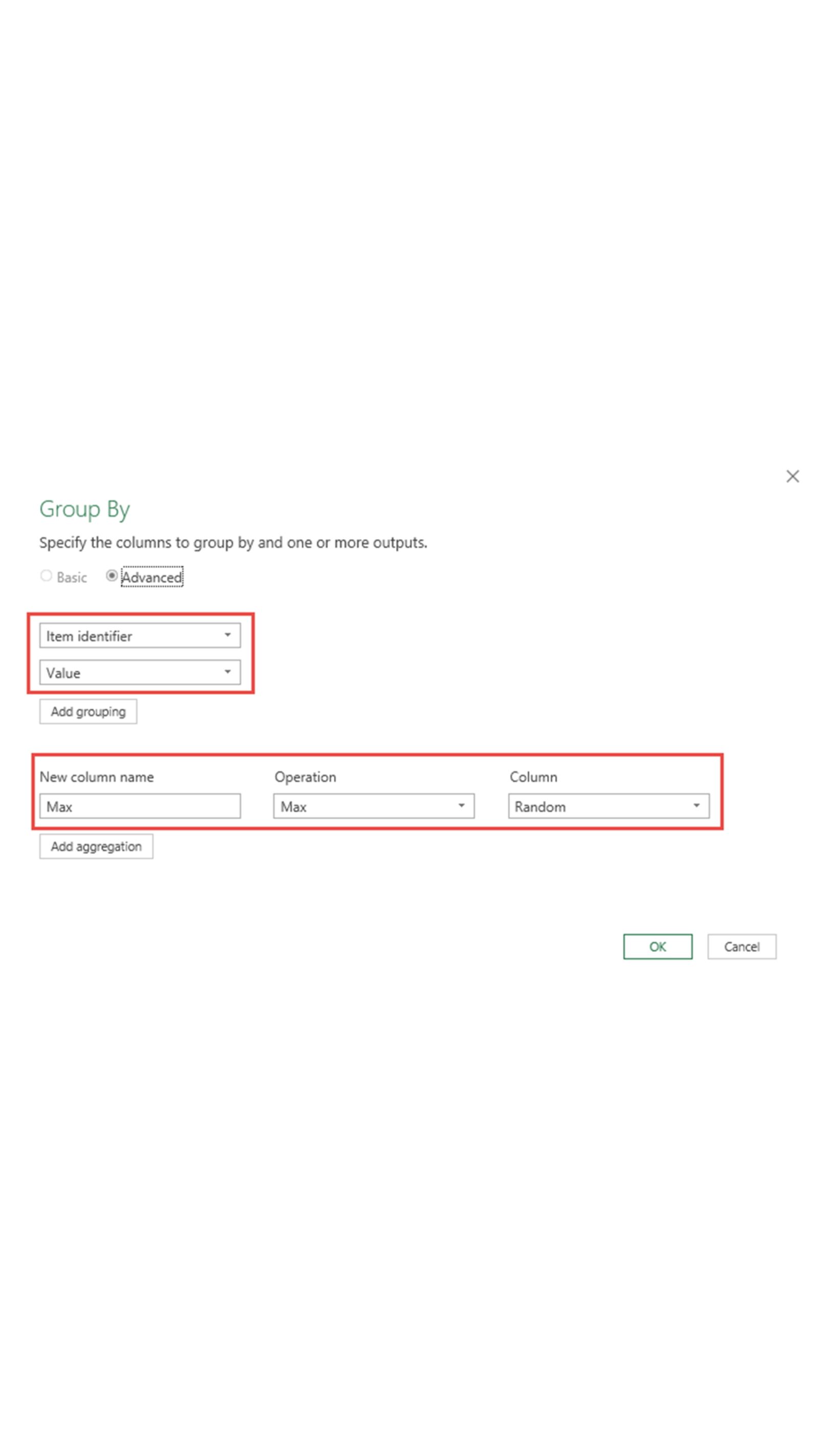This screenshot has height=1456, width=819.
Task: Open the Column dropdown showing Random
Action: click(608, 806)
